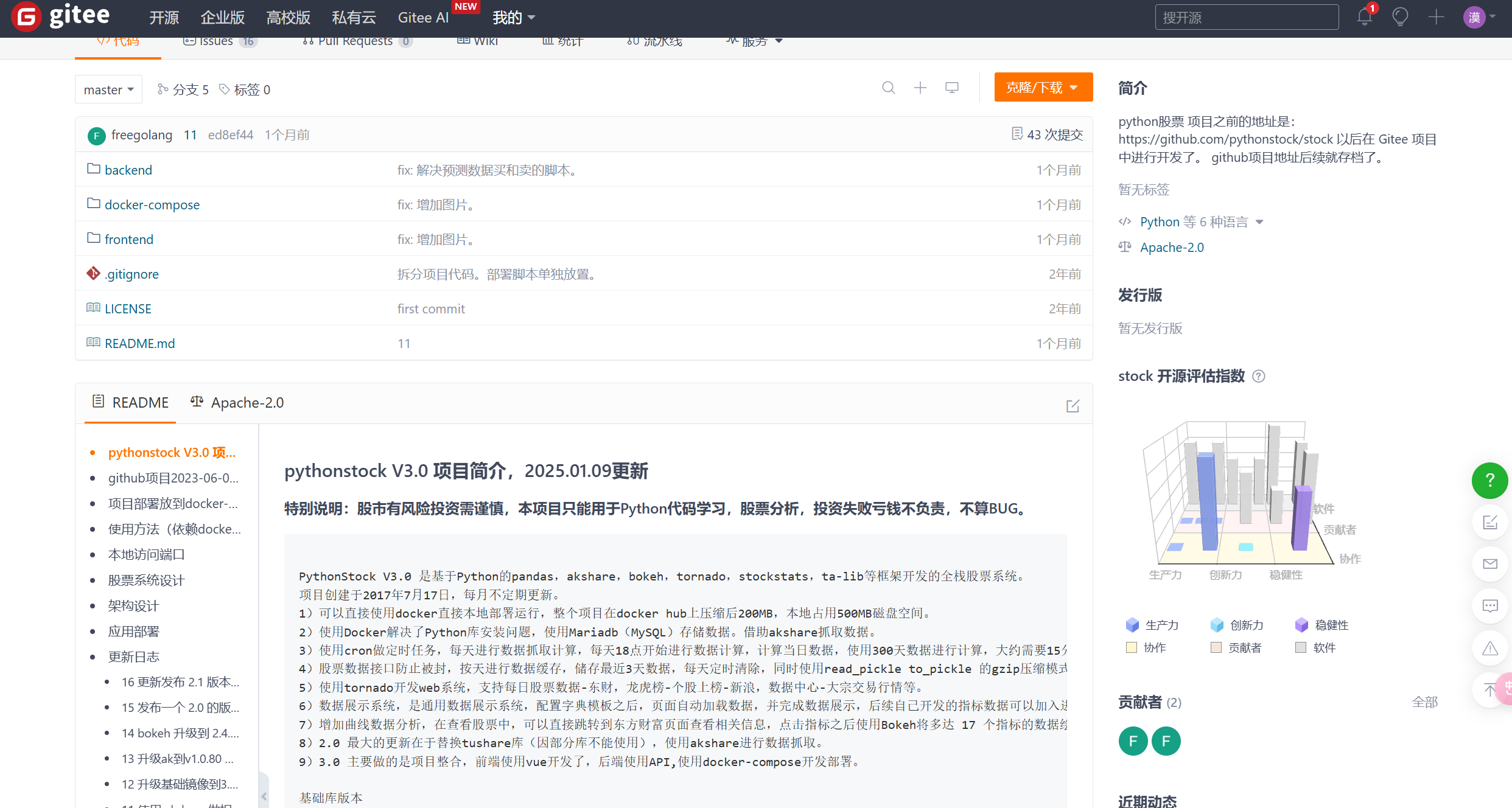The image size is (1512, 808).
Task: Click the 搜开源 search input field
Action: 1246,18
